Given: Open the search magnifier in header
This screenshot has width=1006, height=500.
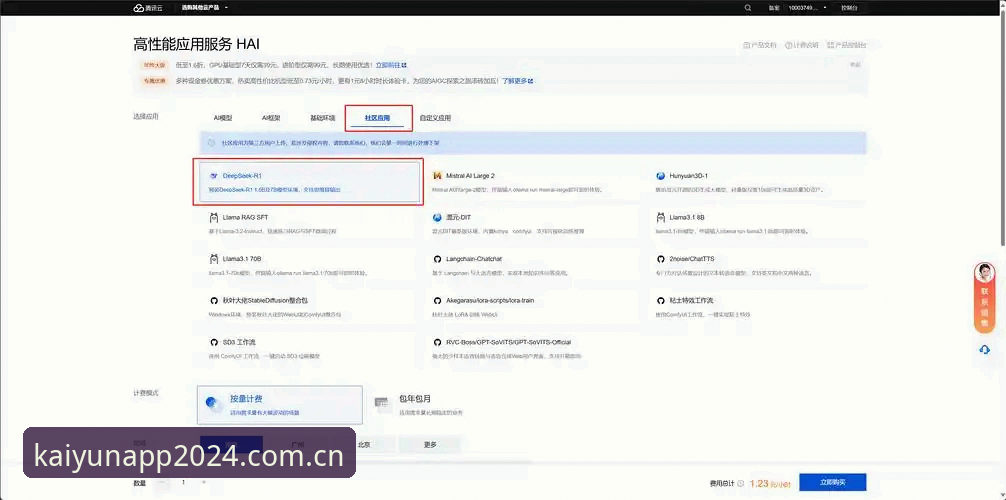Looking at the screenshot, I should point(748,8).
